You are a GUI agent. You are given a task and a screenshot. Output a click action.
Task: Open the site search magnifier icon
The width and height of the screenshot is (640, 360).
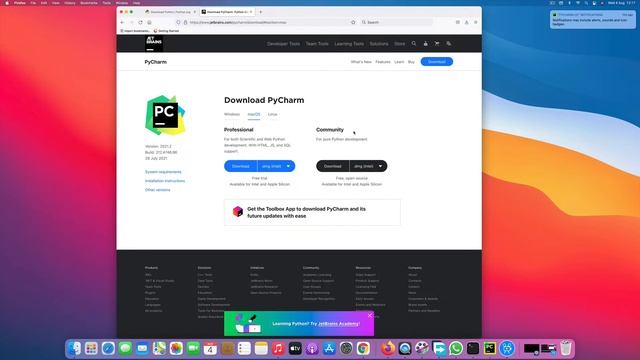[x=414, y=43]
